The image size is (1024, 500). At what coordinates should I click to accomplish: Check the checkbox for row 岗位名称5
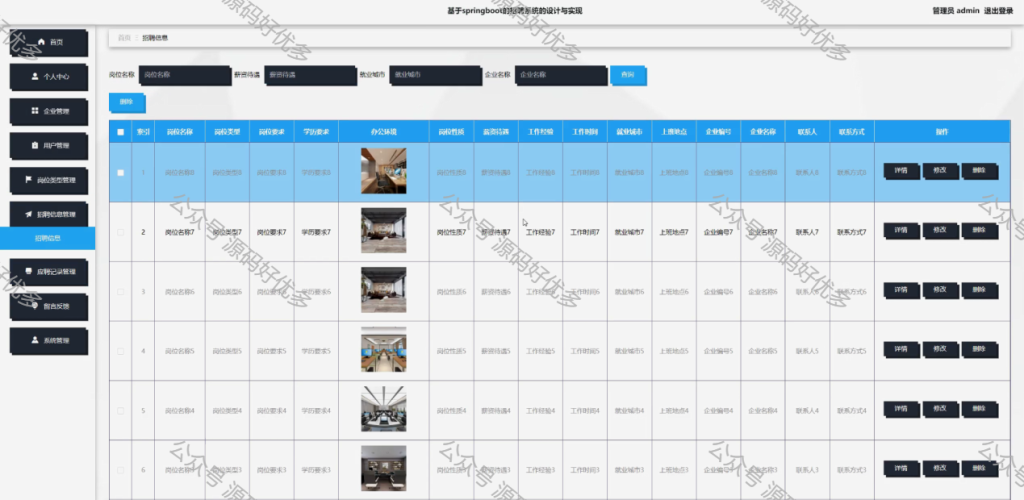pyautogui.click(x=120, y=351)
